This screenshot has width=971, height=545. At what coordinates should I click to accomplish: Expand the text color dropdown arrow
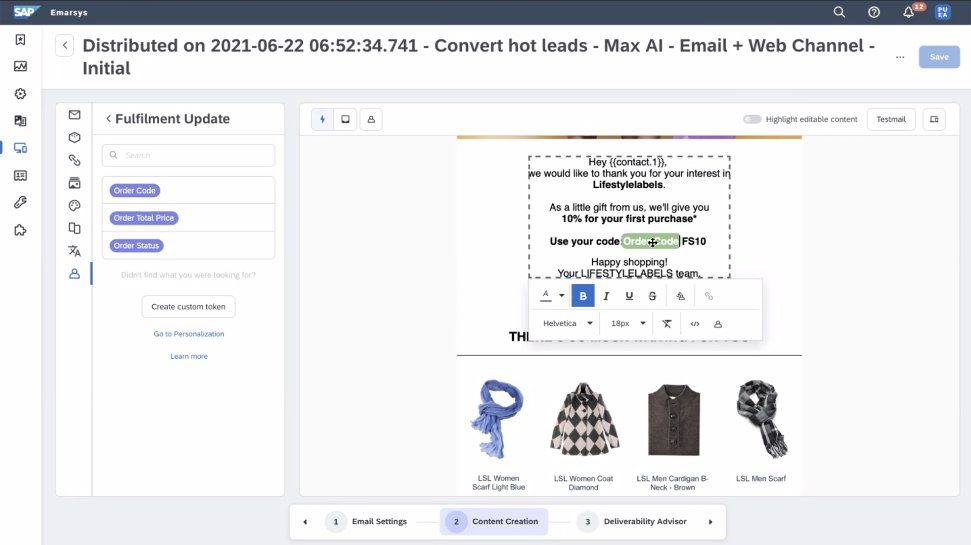coord(561,296)
